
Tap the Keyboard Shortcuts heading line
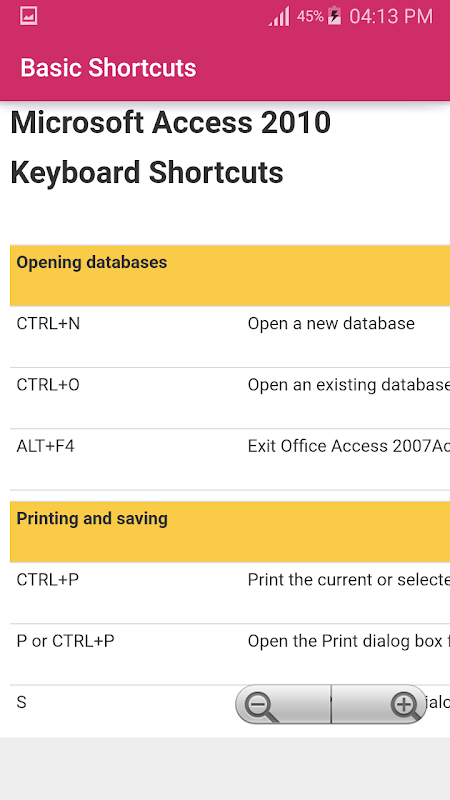(x=147, y=172)
